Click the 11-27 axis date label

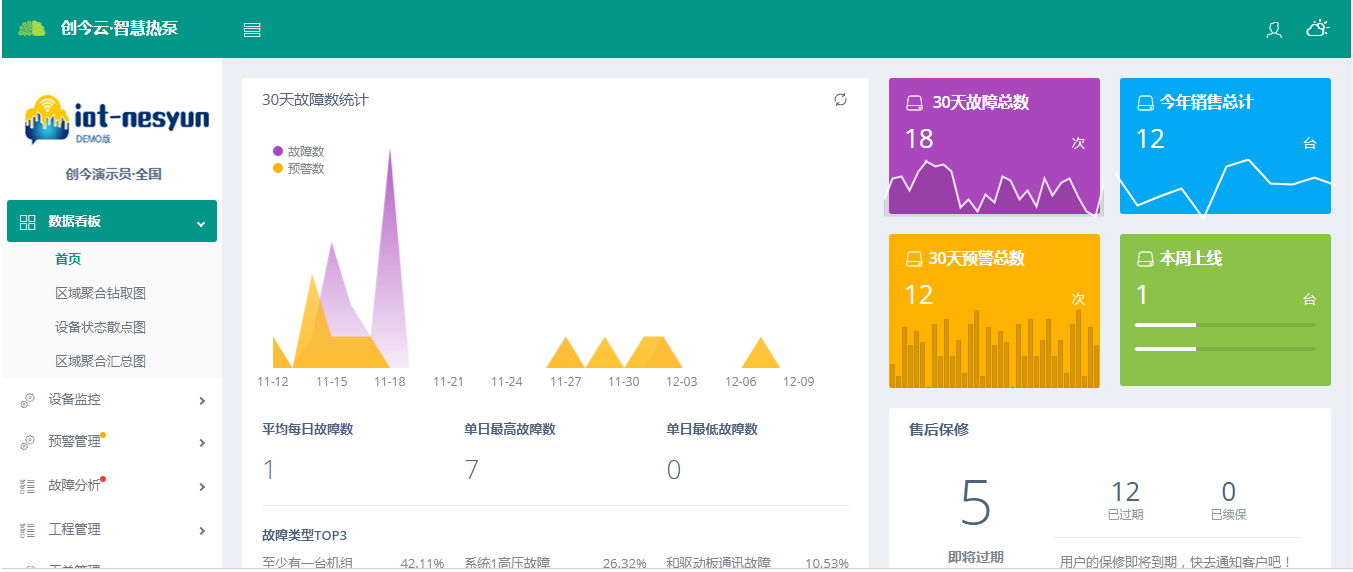click(565, 382)
